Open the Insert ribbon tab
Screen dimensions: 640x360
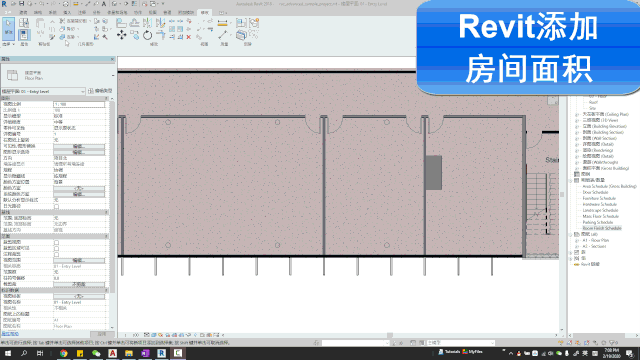[x=67, y=13]
